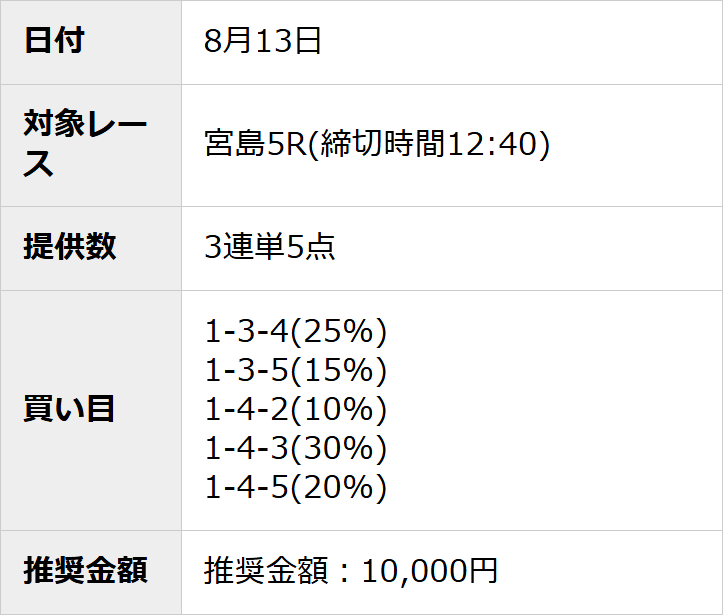Click the 推奨金額： label before 10,000円
Screen dimensions: 723x615
pyautogui.click(x=276, y=571)
